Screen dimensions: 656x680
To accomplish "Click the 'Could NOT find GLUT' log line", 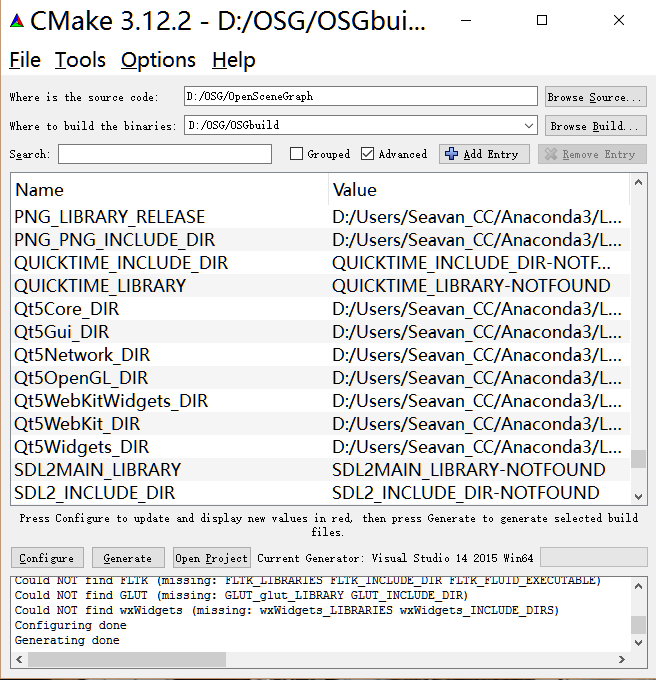I will 242,595.
